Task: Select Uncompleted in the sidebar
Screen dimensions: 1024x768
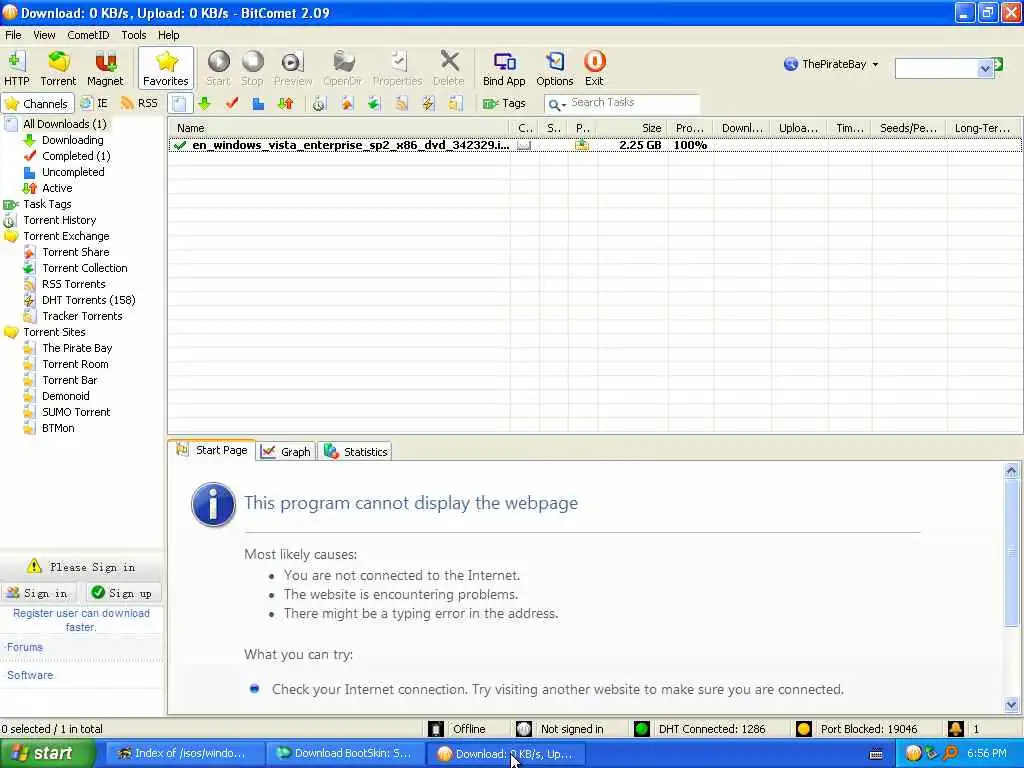Action: click(x=73, y=172)
